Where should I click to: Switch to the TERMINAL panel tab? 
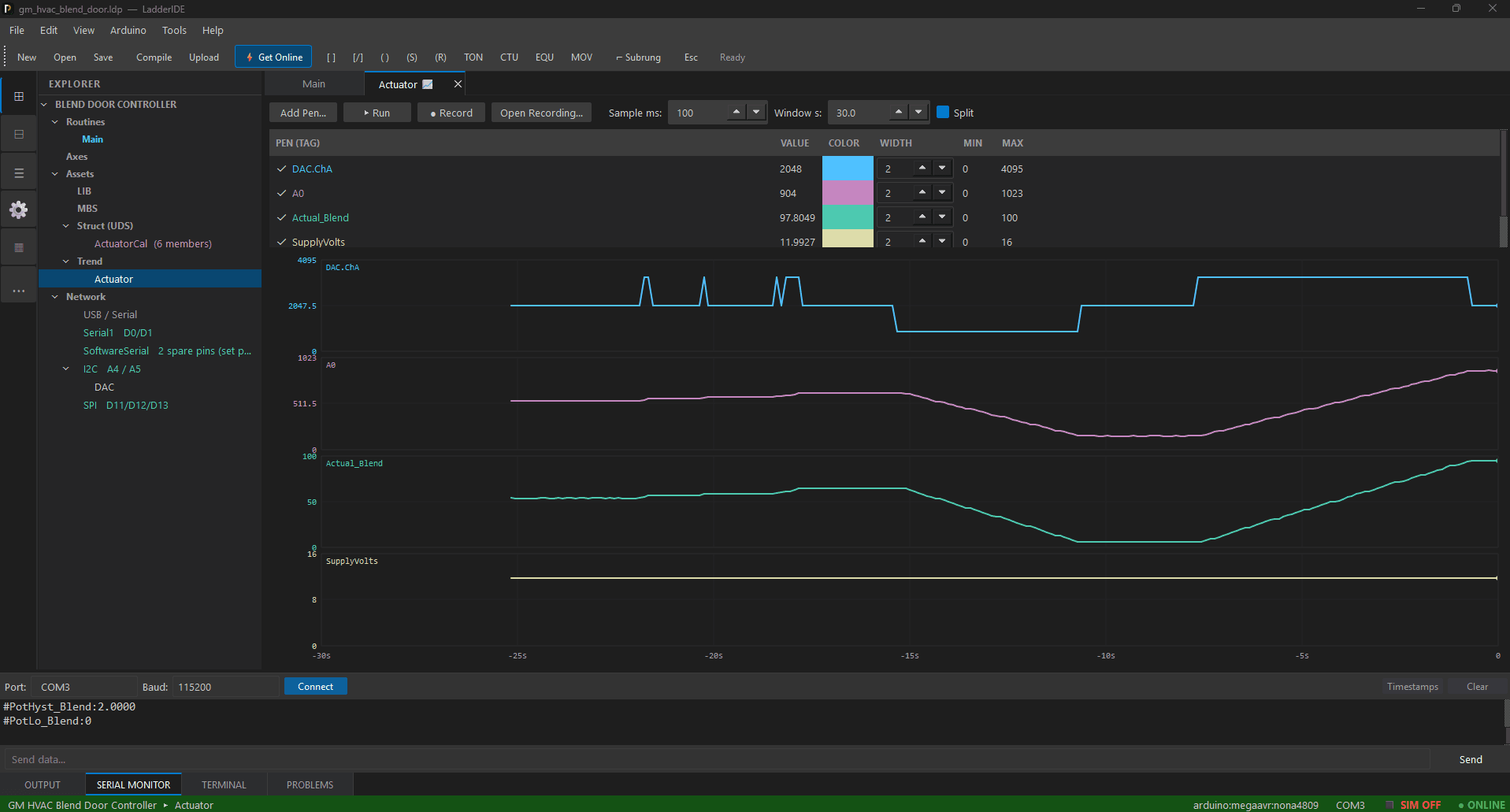click(x=224, y=784)
